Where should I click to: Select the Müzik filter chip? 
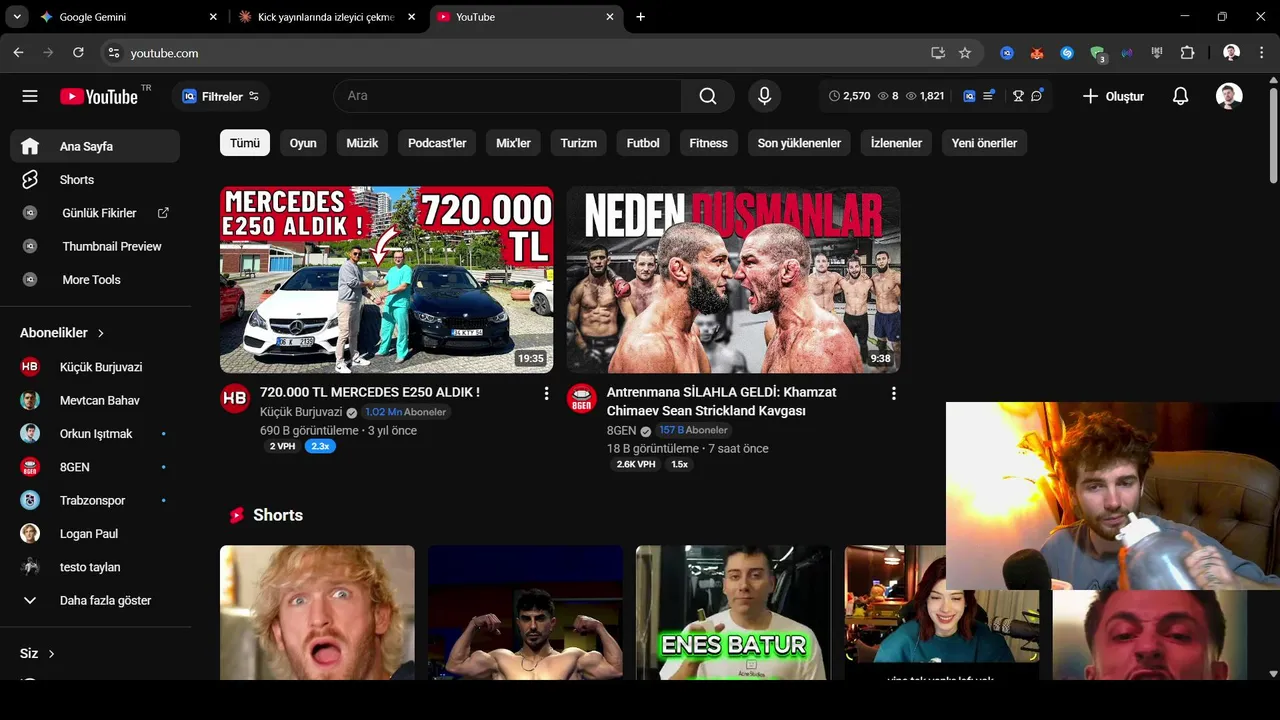tap(362, 143)
